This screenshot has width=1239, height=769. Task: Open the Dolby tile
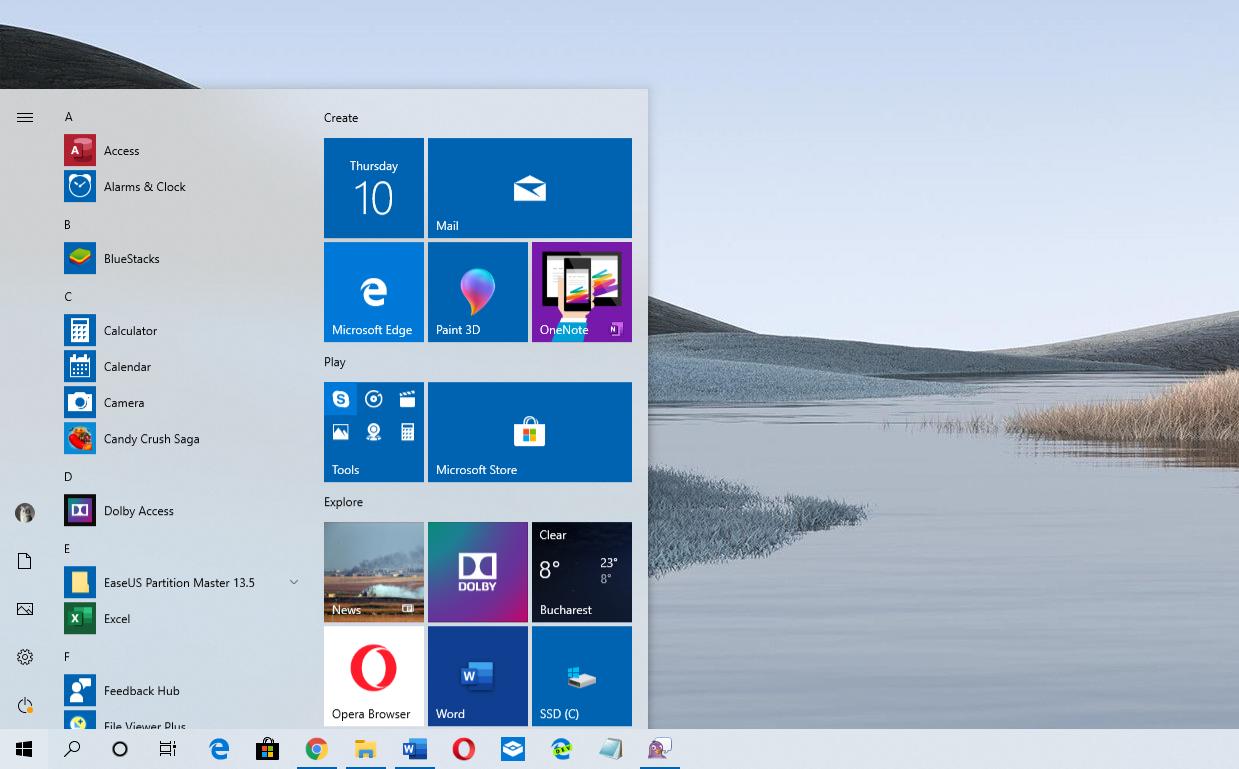pos(478,572)
